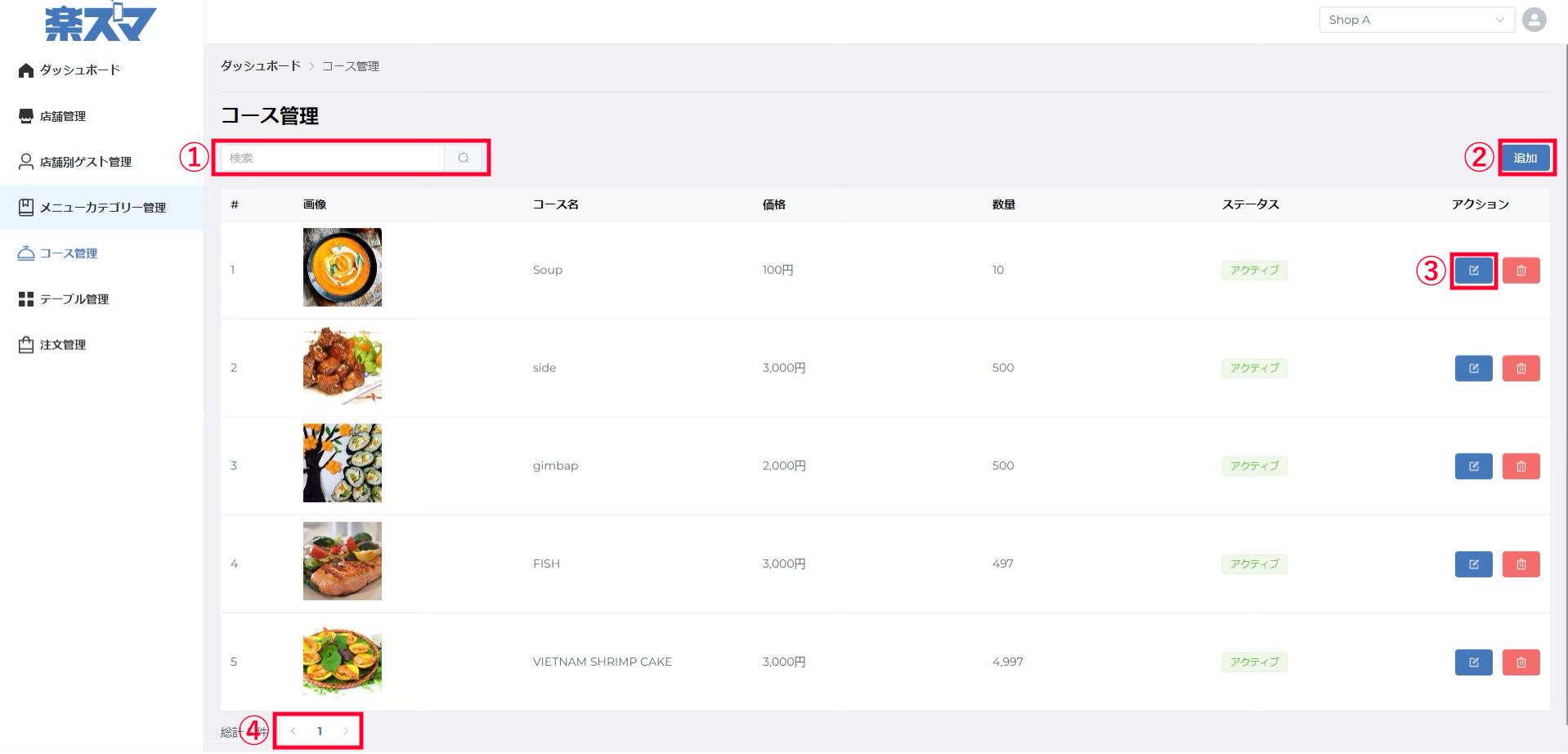Select メニューカテゴリー管理 in sidebar

pyautogui.click(x=102, y=208)
